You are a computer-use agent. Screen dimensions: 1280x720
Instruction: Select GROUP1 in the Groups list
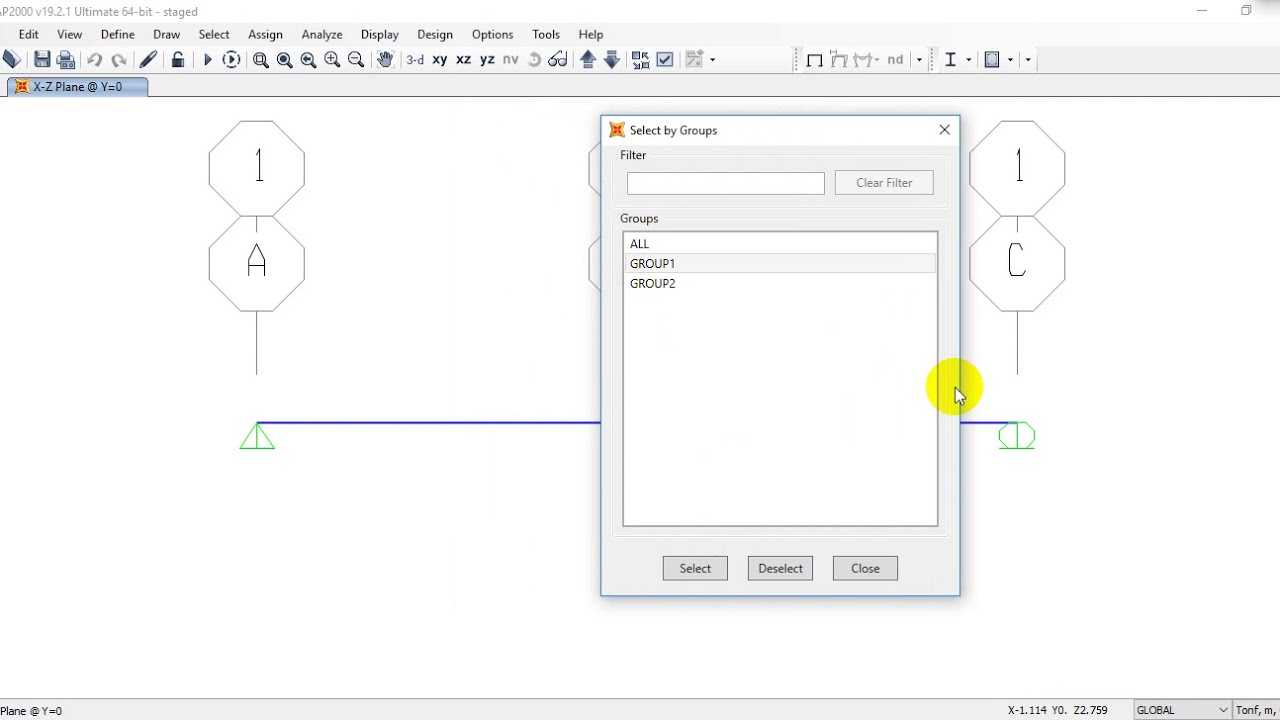click(x=780, y=263)
